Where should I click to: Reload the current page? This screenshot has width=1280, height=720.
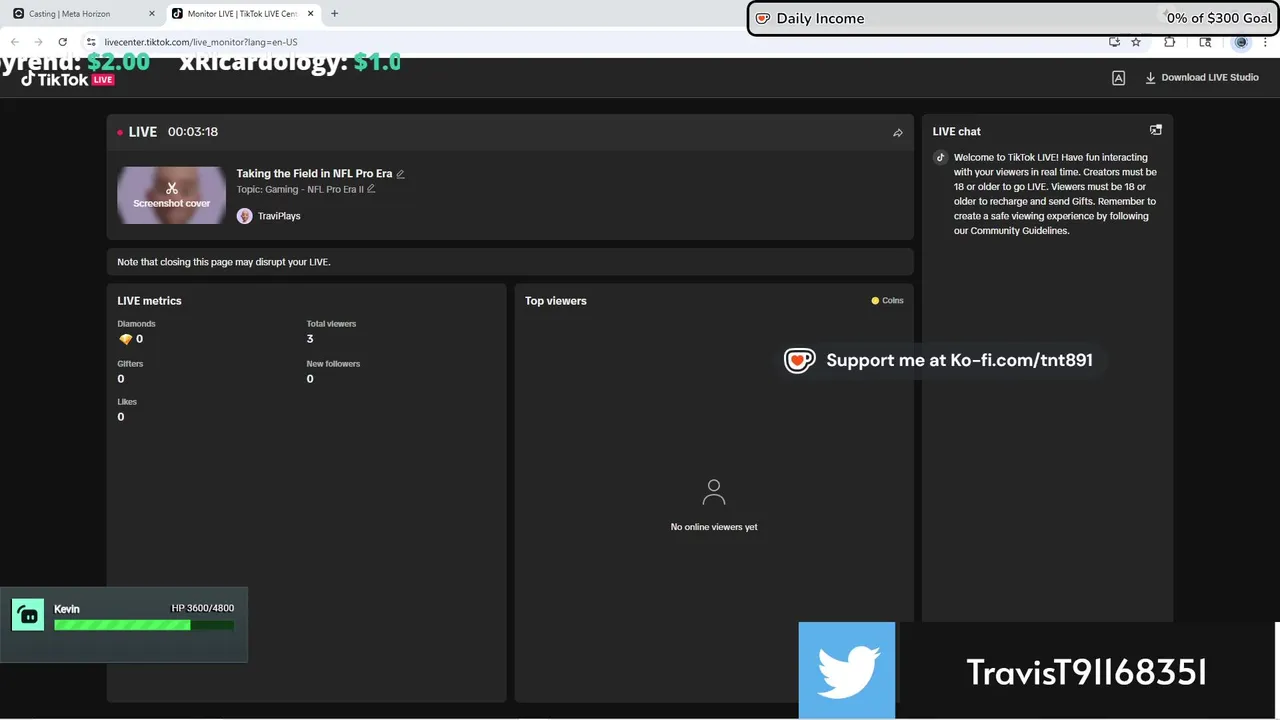63,42
